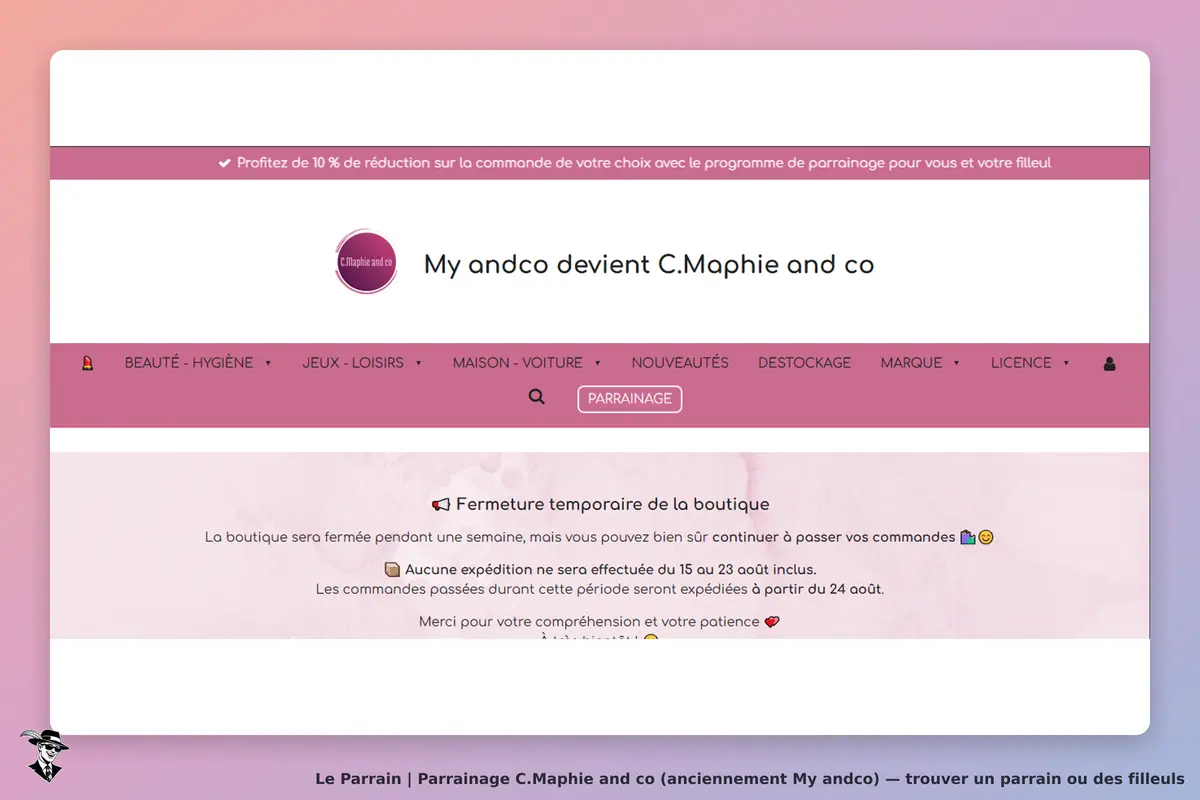1200x800 pixels.
Task: Click the site title My andco devient C.Maphie and co
Action: tap(649, 265)
